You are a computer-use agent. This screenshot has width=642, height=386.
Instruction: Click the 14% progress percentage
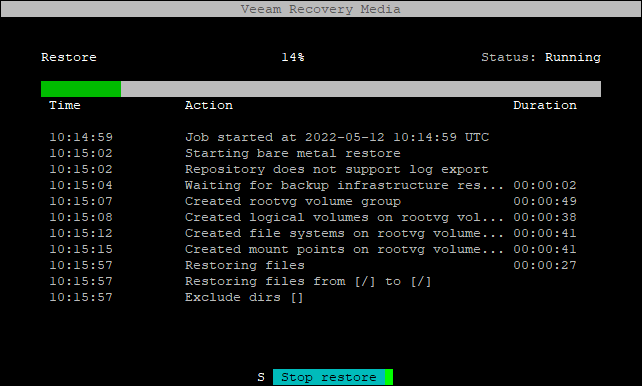tap(293, 57)
